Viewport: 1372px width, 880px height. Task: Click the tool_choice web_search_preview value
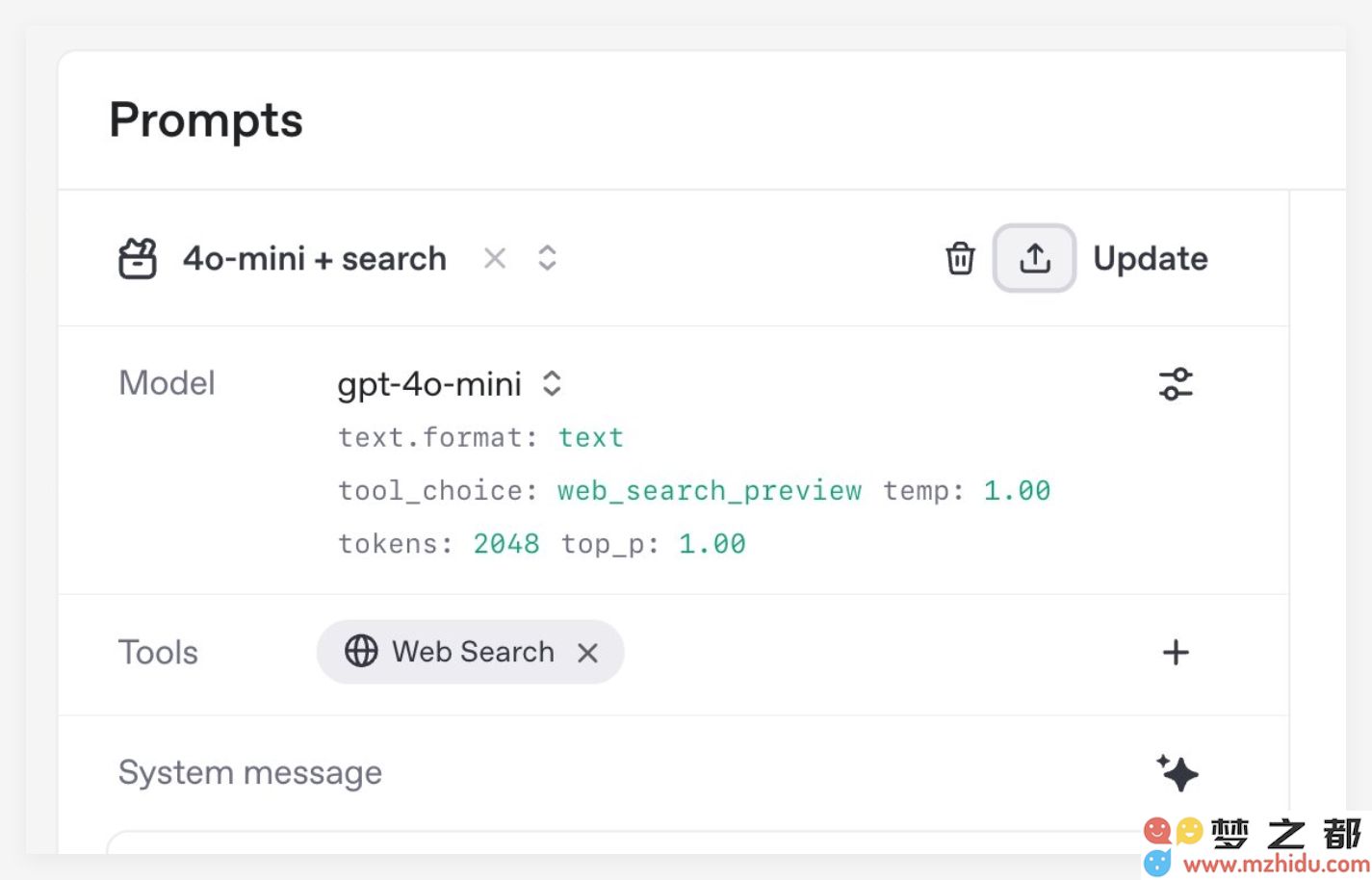(x=710, y=490)
